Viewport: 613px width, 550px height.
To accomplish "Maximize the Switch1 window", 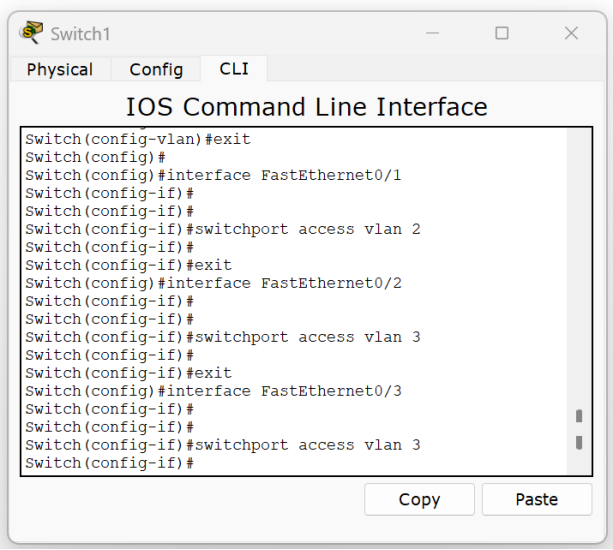I will tap(502, 33).
